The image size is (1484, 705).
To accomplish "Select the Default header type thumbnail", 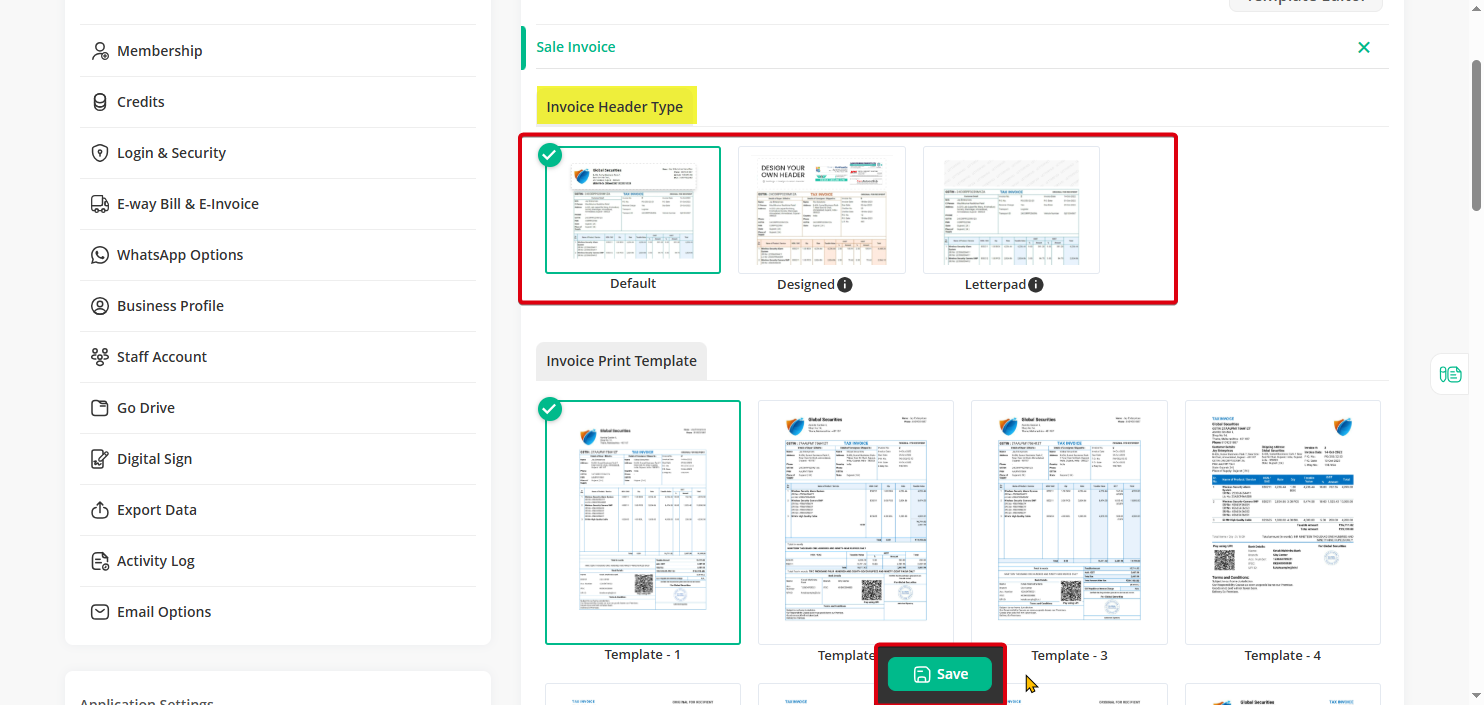I will pos(633,210).
